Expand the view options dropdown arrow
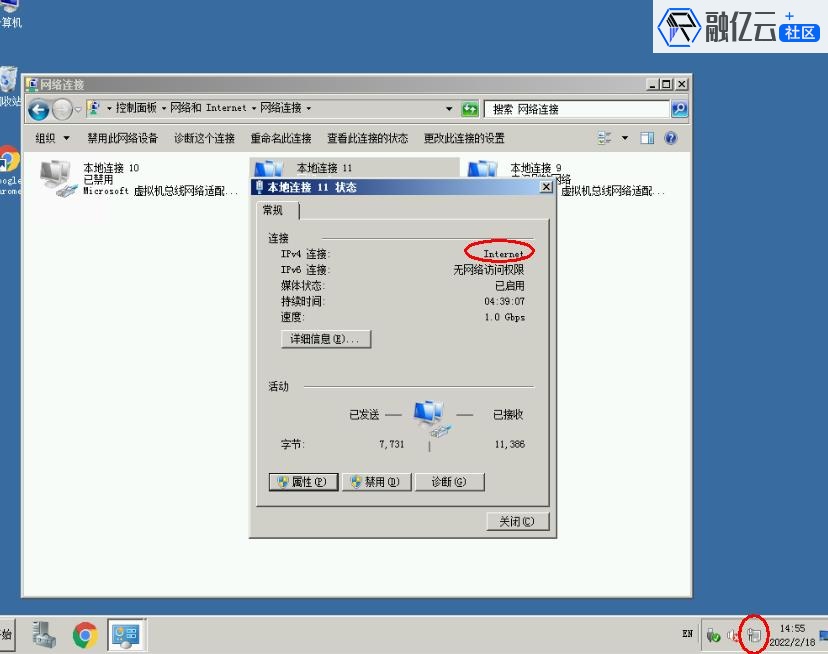The height and width of the screenshot is (654, 828). 625,138
